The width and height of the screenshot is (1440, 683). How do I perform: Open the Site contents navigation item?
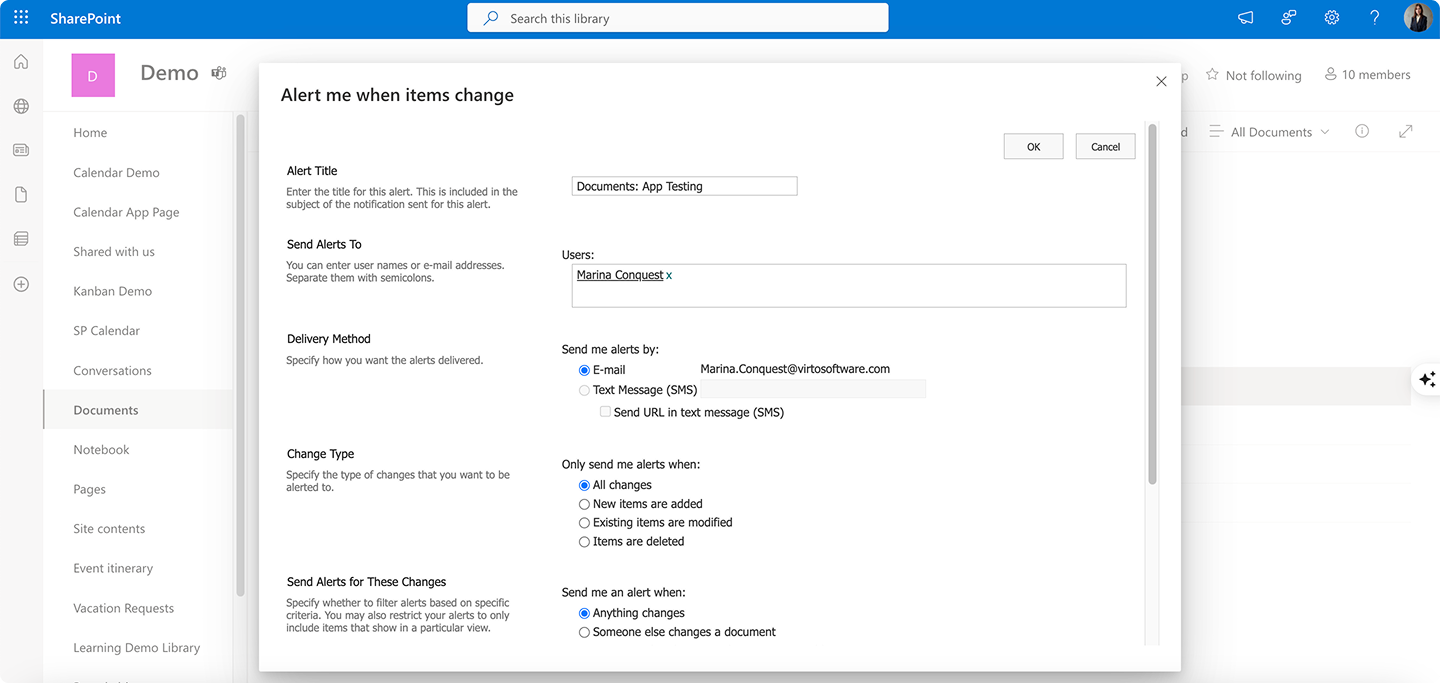(x=108, y=528)
